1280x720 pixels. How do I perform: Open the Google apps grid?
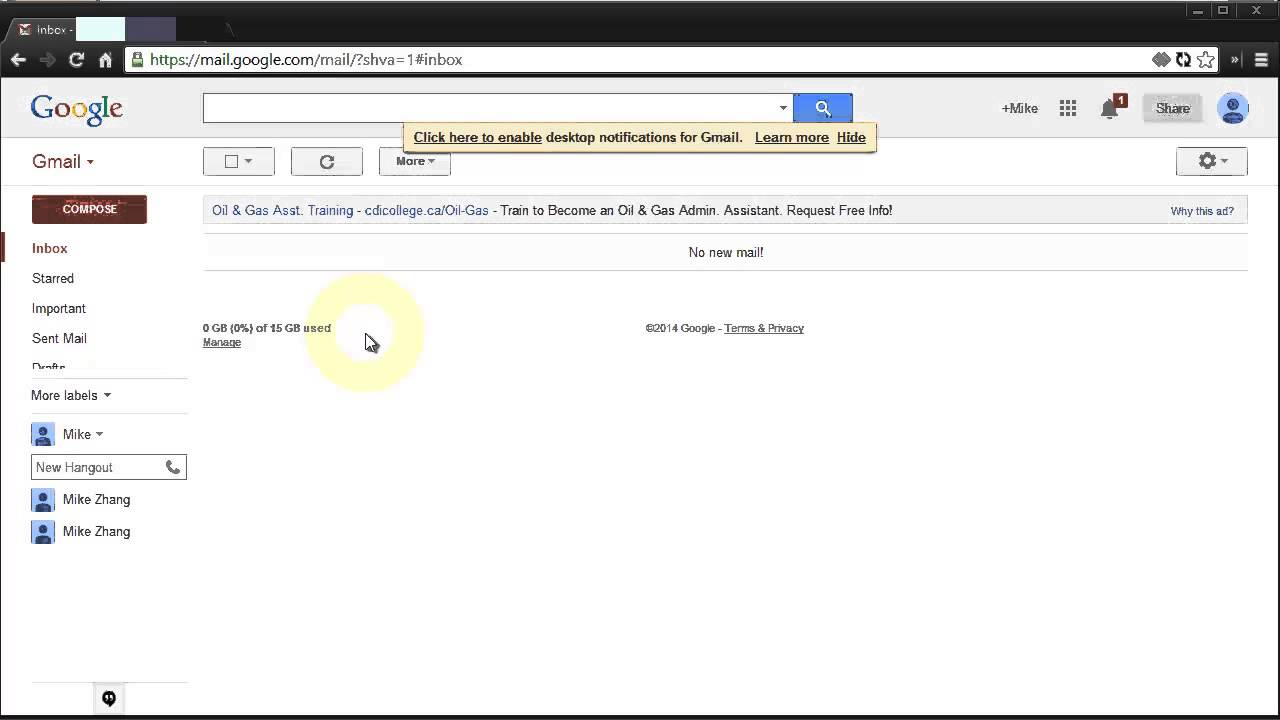pos(1068,108)
